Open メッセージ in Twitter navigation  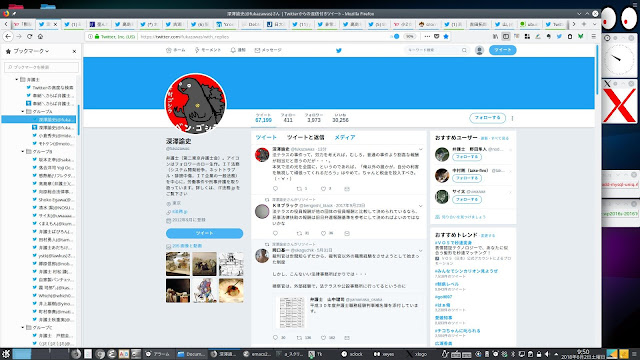268,50
